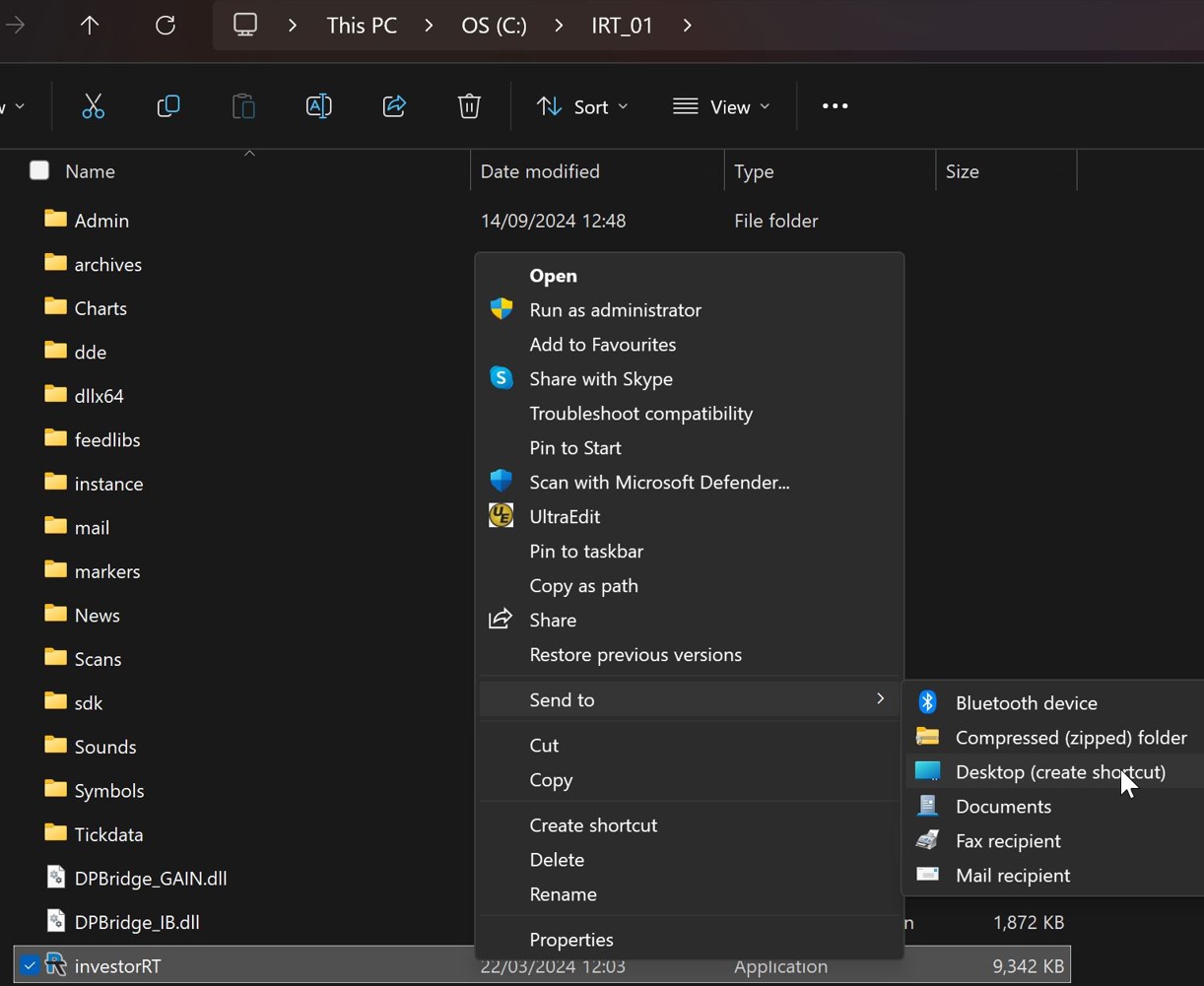The height and width of the screenshot is (986, 1204).
Task: Select Desktop (create shortcut) in Send to submenu
Action: (x=1060, y=772)
